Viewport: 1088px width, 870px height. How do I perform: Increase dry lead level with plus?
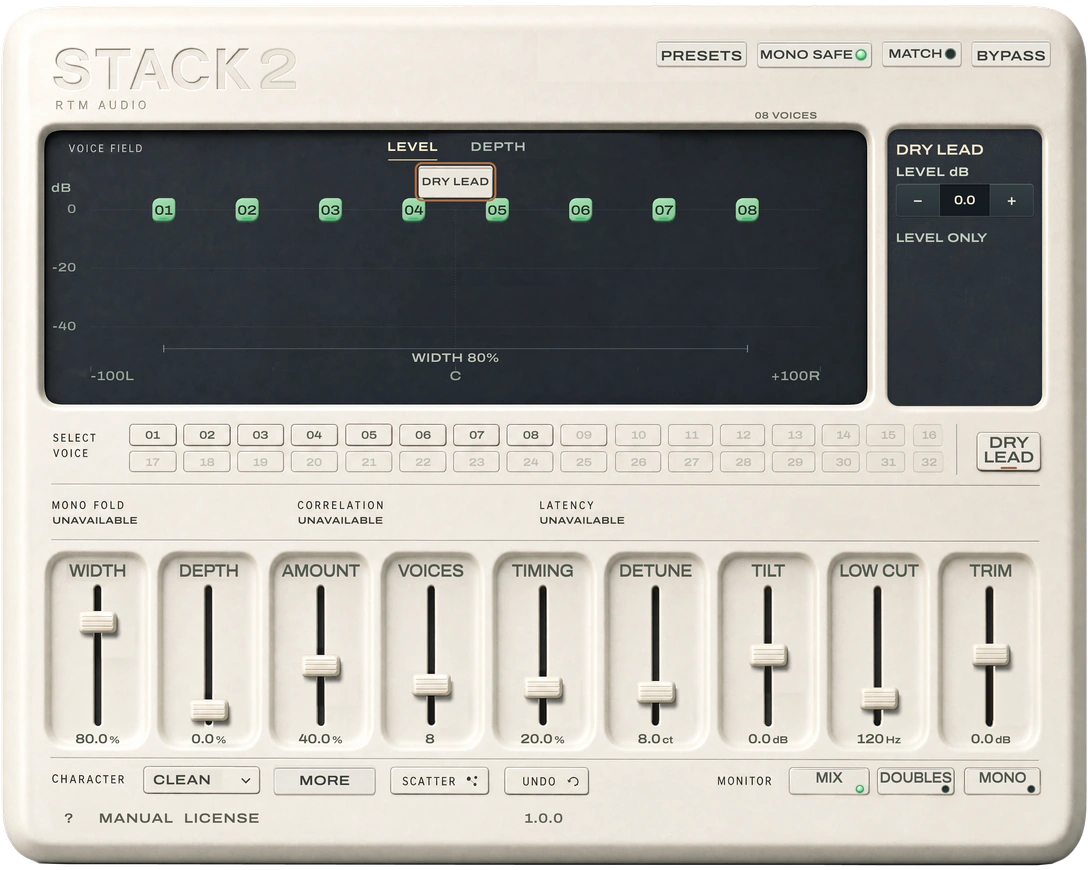(x=1012, y=201)
